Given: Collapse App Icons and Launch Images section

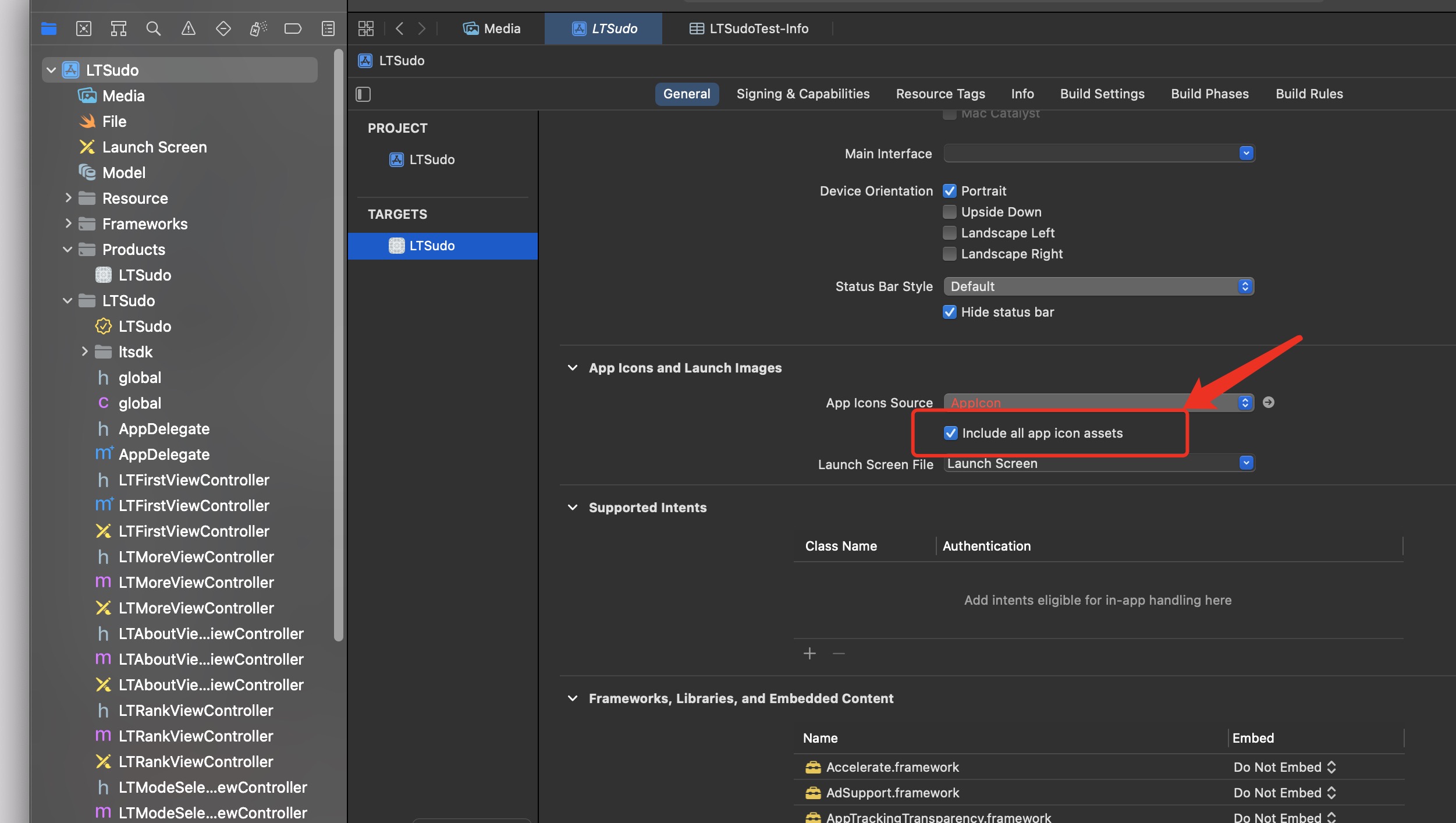Looking at the screenshot, I should [573, 368].
